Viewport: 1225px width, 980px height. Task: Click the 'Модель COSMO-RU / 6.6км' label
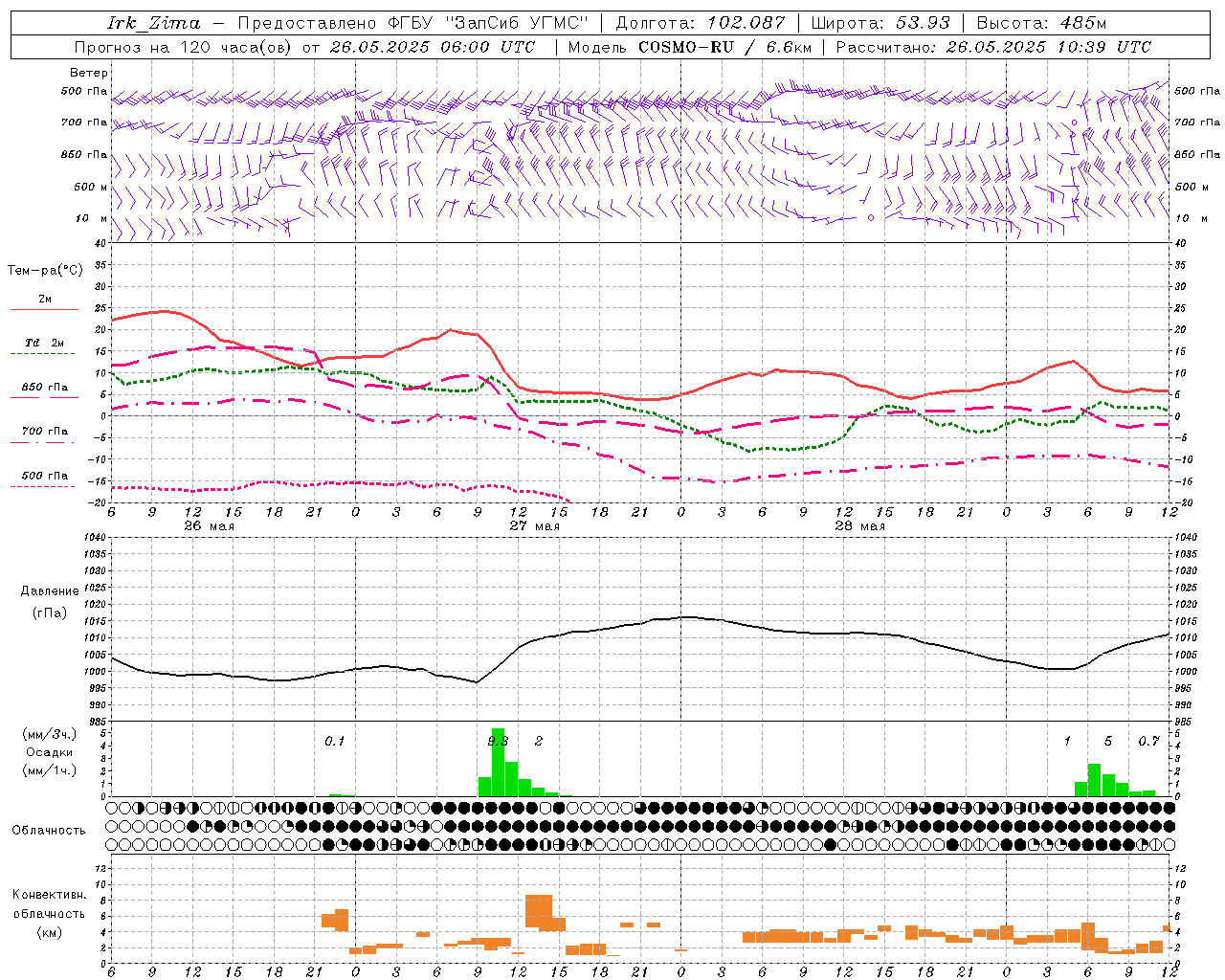tap(689, 47)
